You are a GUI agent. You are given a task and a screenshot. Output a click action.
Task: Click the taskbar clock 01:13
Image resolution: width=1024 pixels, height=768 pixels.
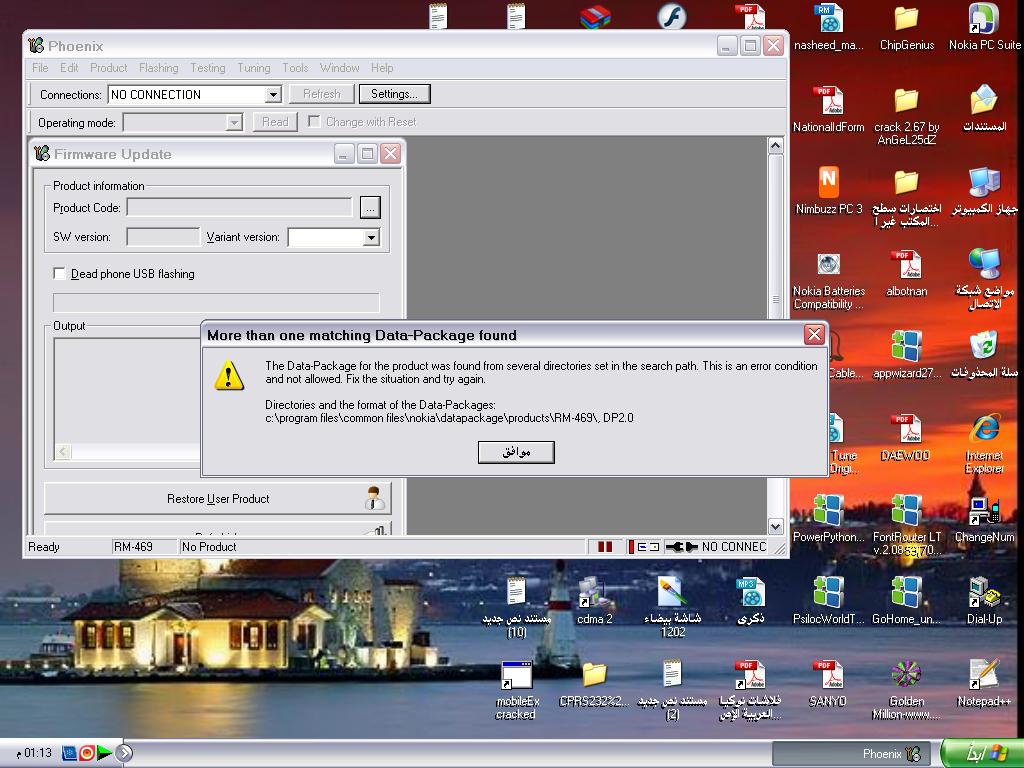point(34,753)
